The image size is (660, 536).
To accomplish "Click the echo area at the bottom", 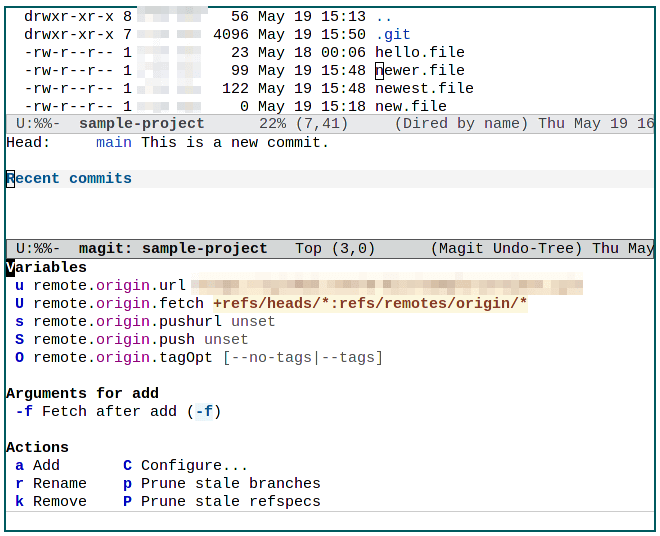I will pos(330,520).
